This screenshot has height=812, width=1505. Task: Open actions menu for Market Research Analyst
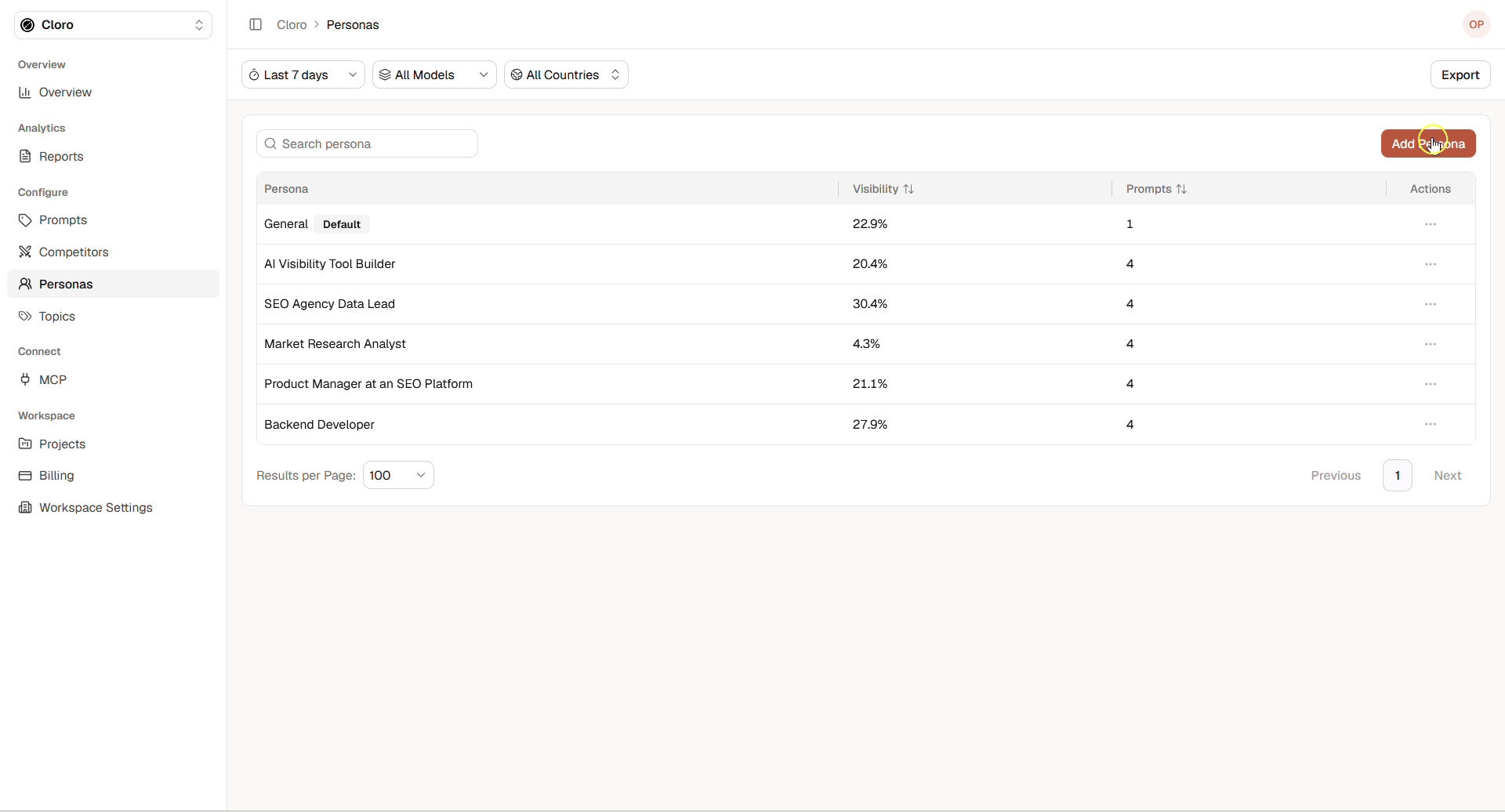click(x=1431, y=344)
